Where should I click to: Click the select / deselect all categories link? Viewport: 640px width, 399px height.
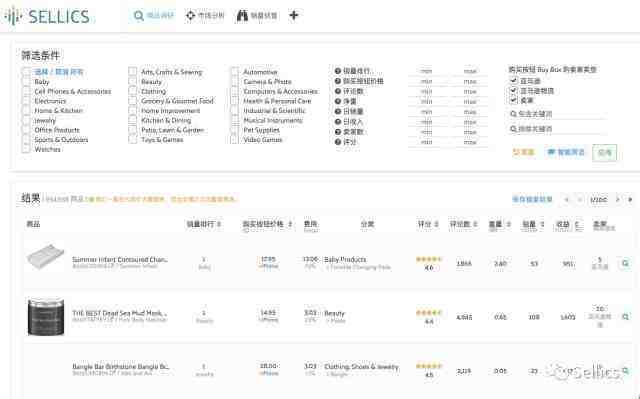pyautogui.click(x=59, y=72)
